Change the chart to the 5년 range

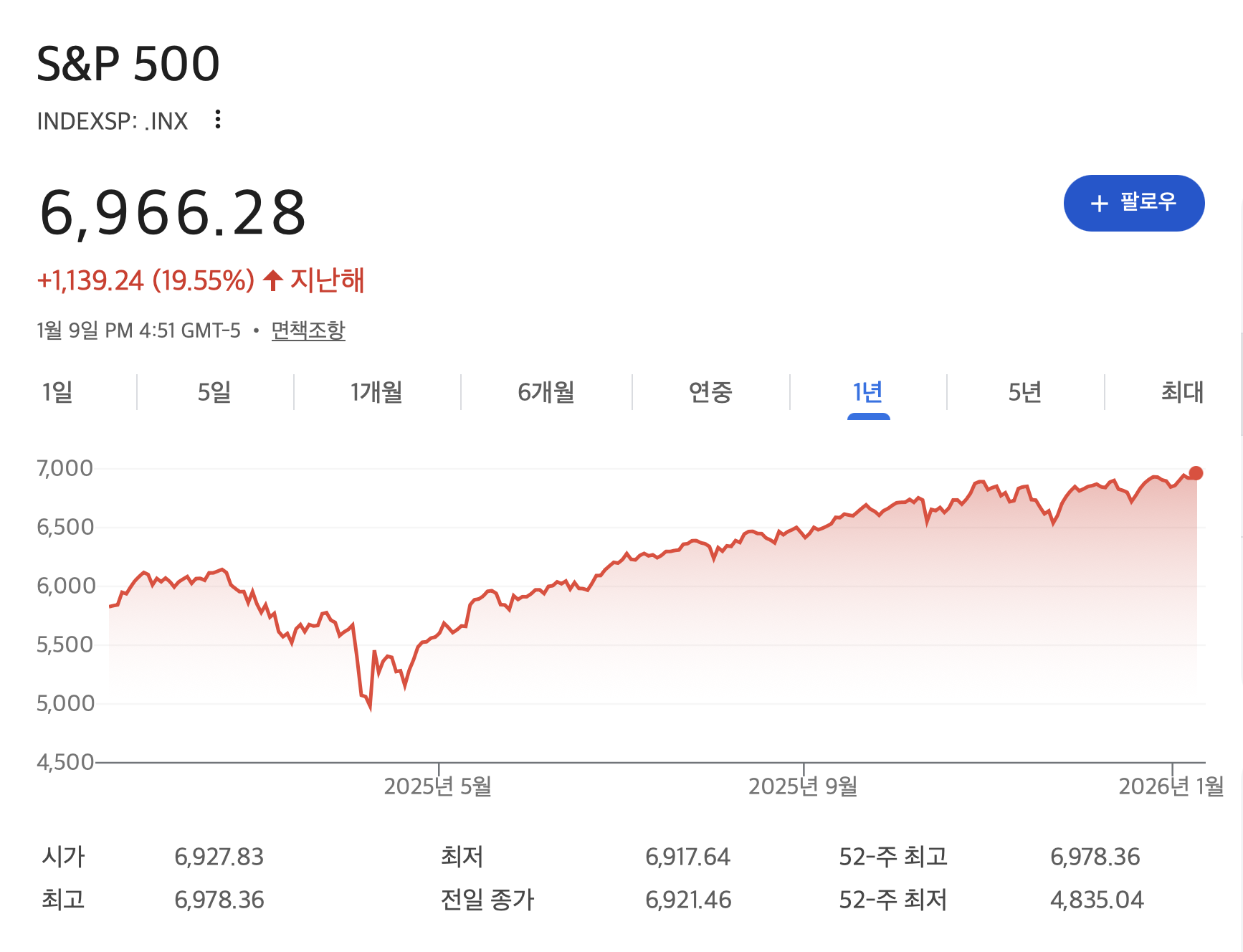click(1024, 392)
